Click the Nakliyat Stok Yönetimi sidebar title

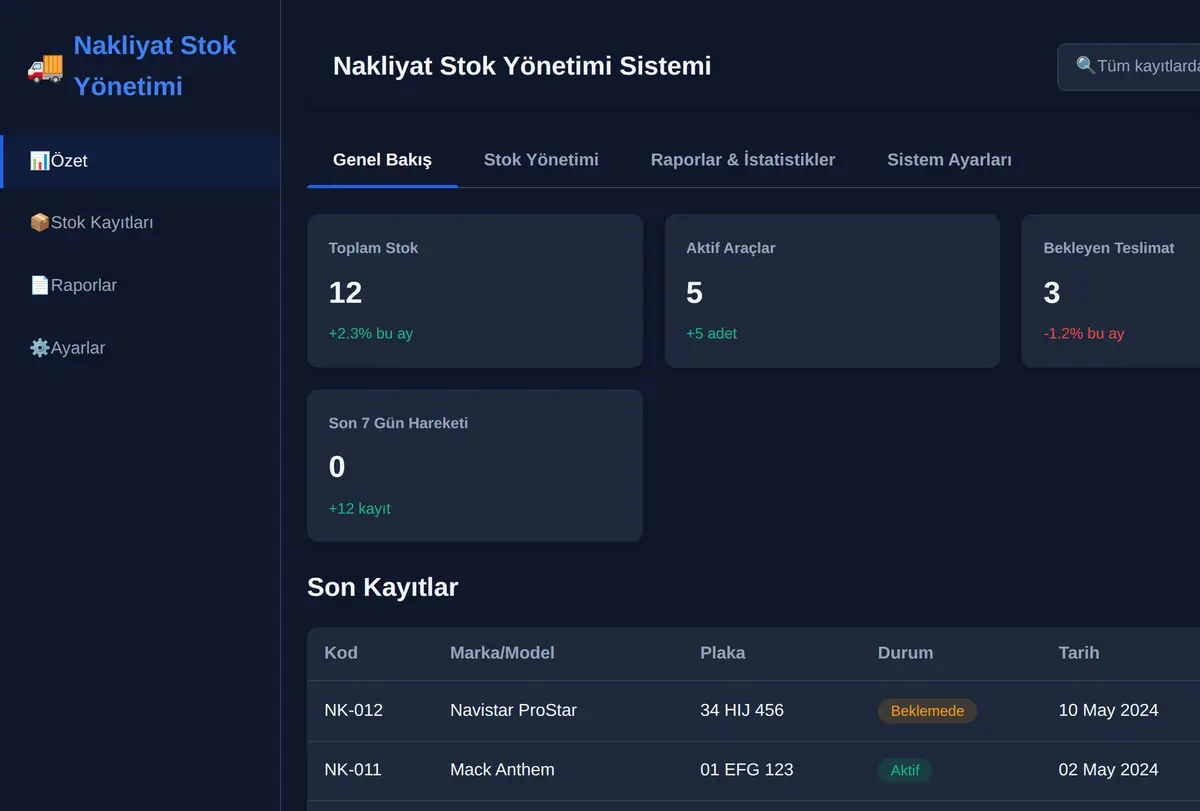click(155, 66)
